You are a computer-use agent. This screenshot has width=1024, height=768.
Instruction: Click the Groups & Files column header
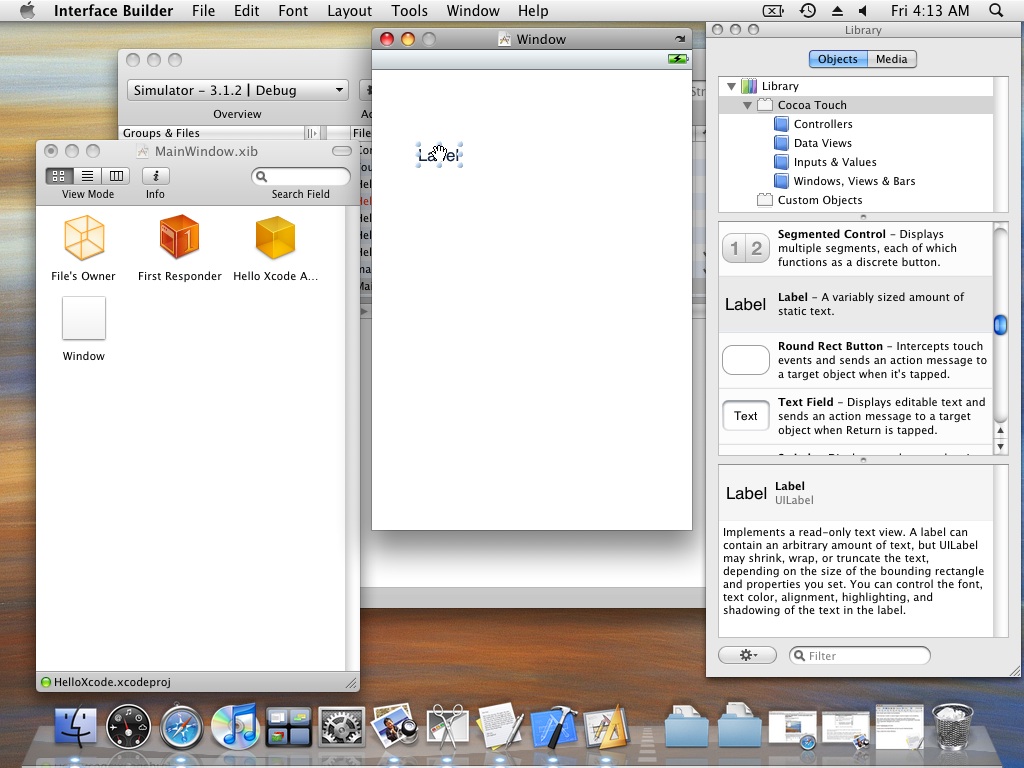[x=214, y=133]
